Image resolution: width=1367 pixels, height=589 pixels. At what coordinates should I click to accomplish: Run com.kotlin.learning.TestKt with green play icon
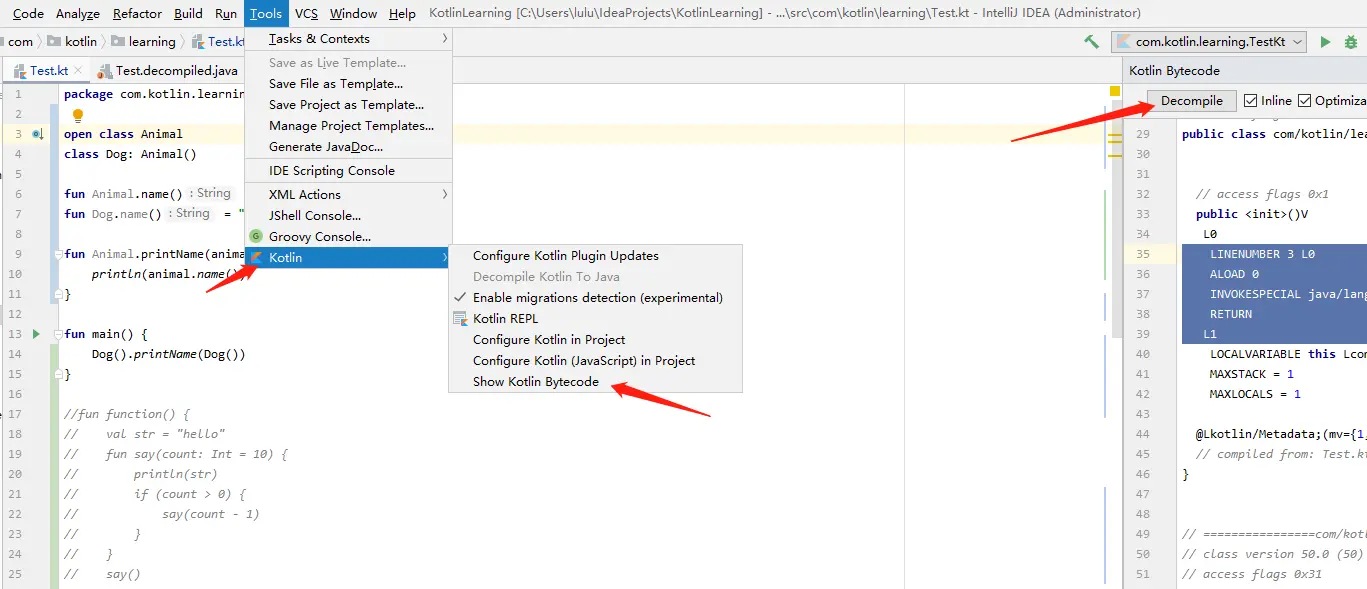[1325, 42]
